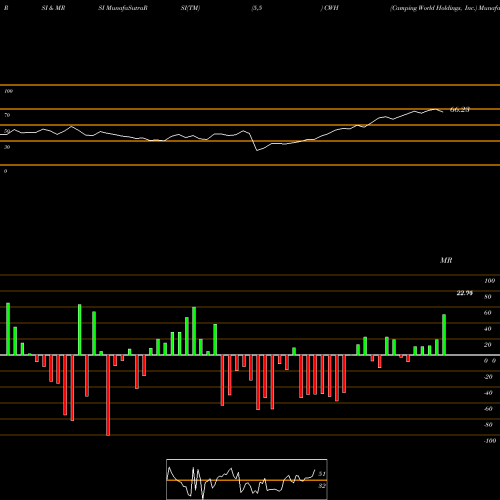
Task: Click the 60 label on MR axis
Action: click(x=487, y=313)
